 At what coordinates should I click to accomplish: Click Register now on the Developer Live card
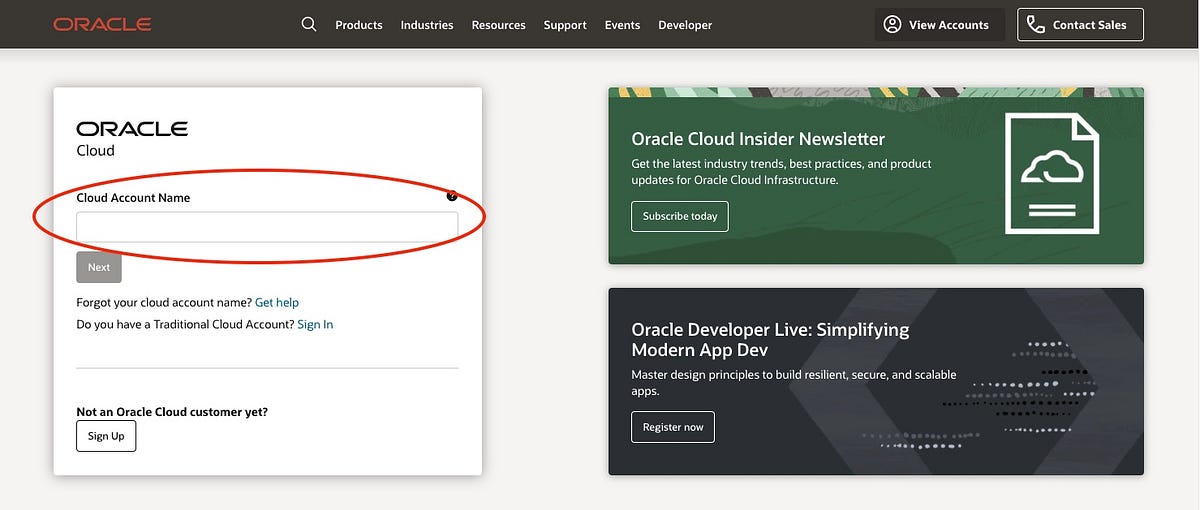point(673,427)
